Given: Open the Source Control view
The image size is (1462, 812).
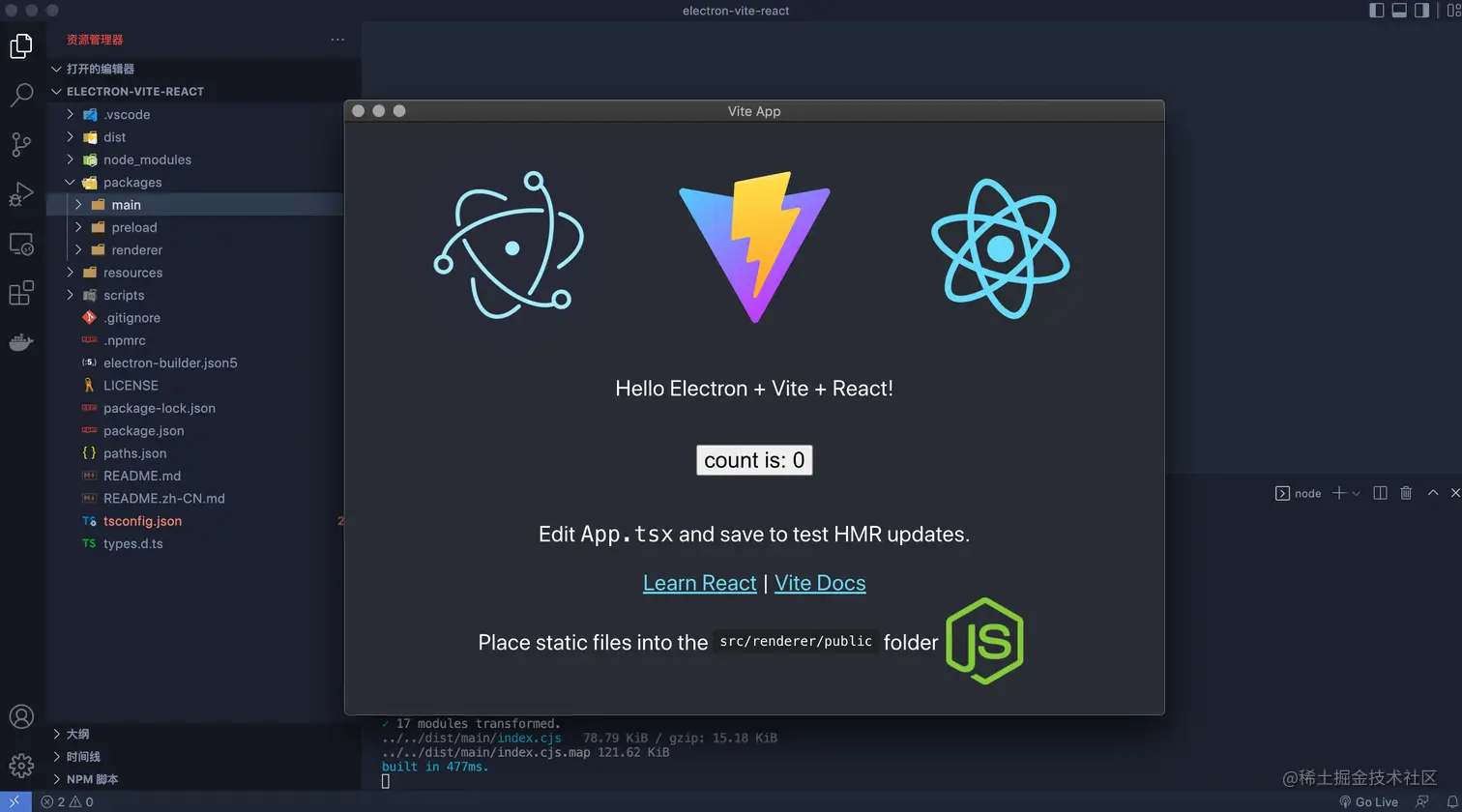Looking at the screenshot, I should point(21,145).
